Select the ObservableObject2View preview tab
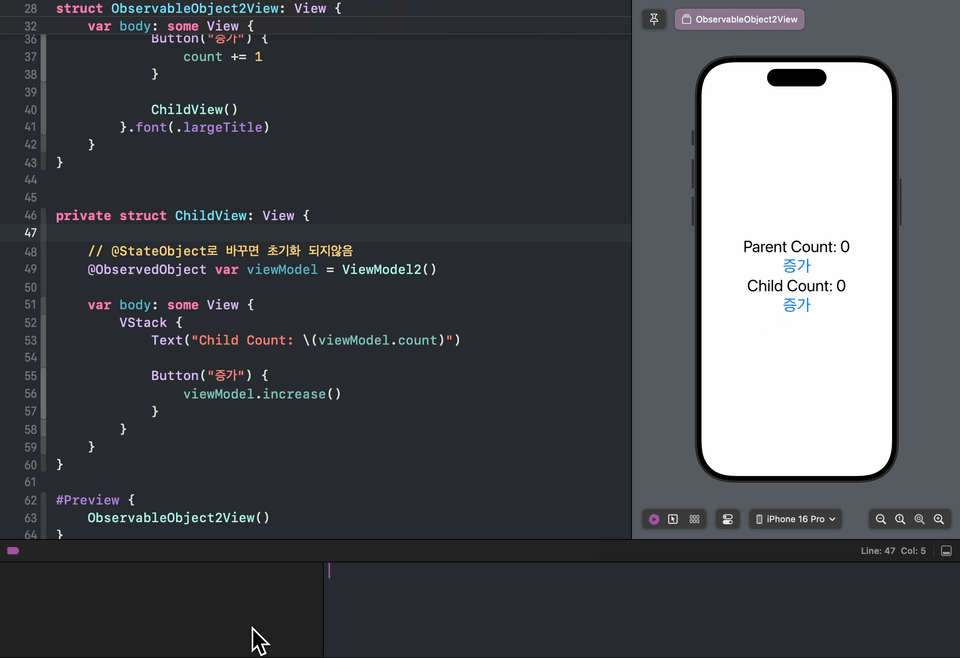 coord(740,20)
